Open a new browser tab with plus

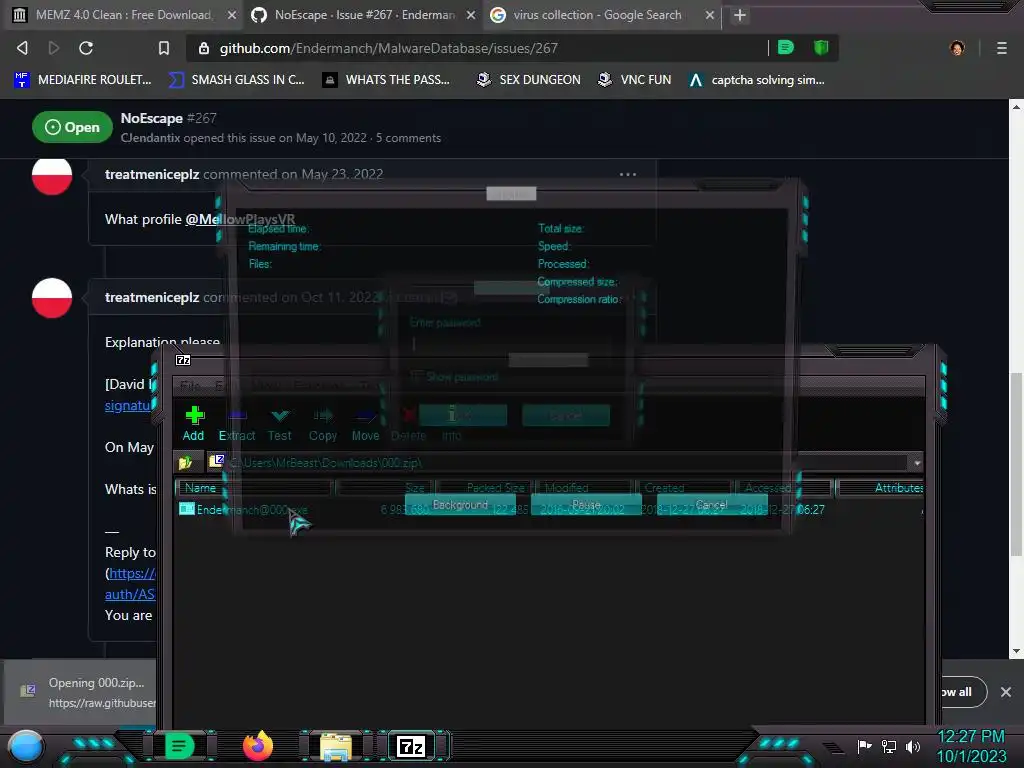(x=739, y=15)
